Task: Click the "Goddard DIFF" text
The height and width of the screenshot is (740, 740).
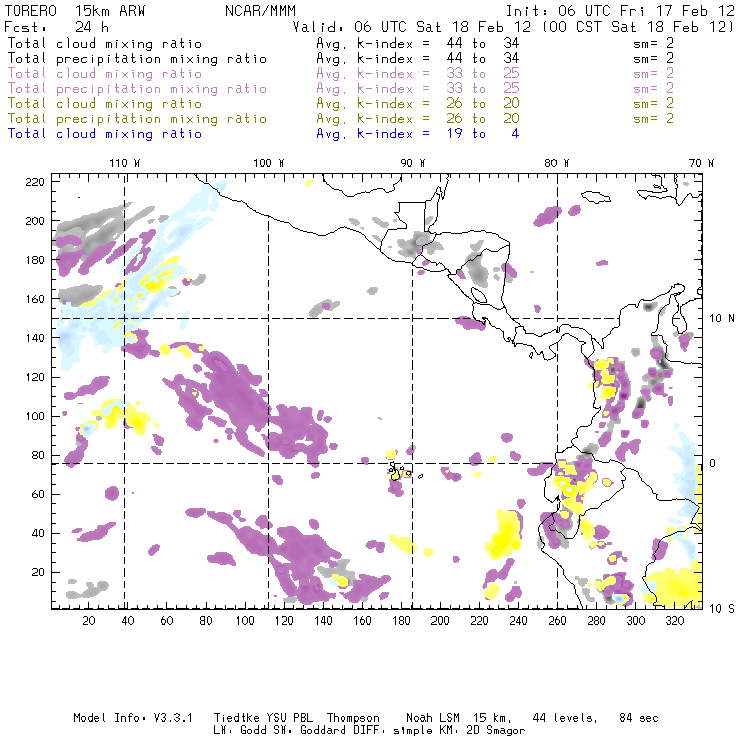Action: tap(340, 730)
